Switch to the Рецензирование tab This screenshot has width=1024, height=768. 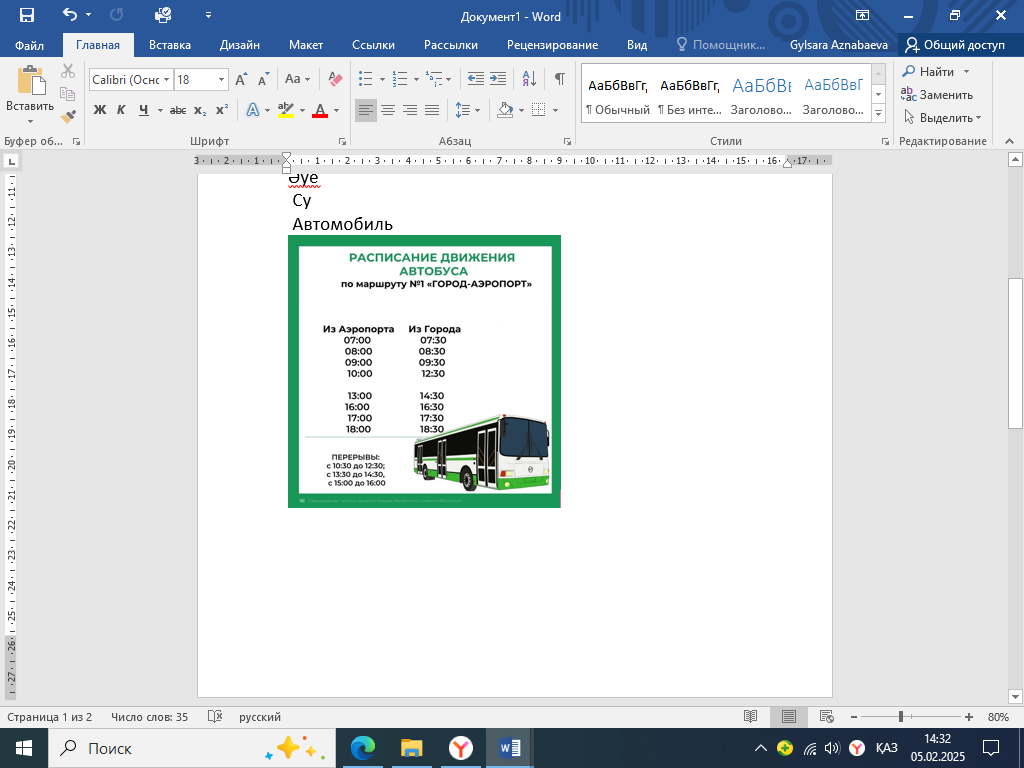[552, 45]
